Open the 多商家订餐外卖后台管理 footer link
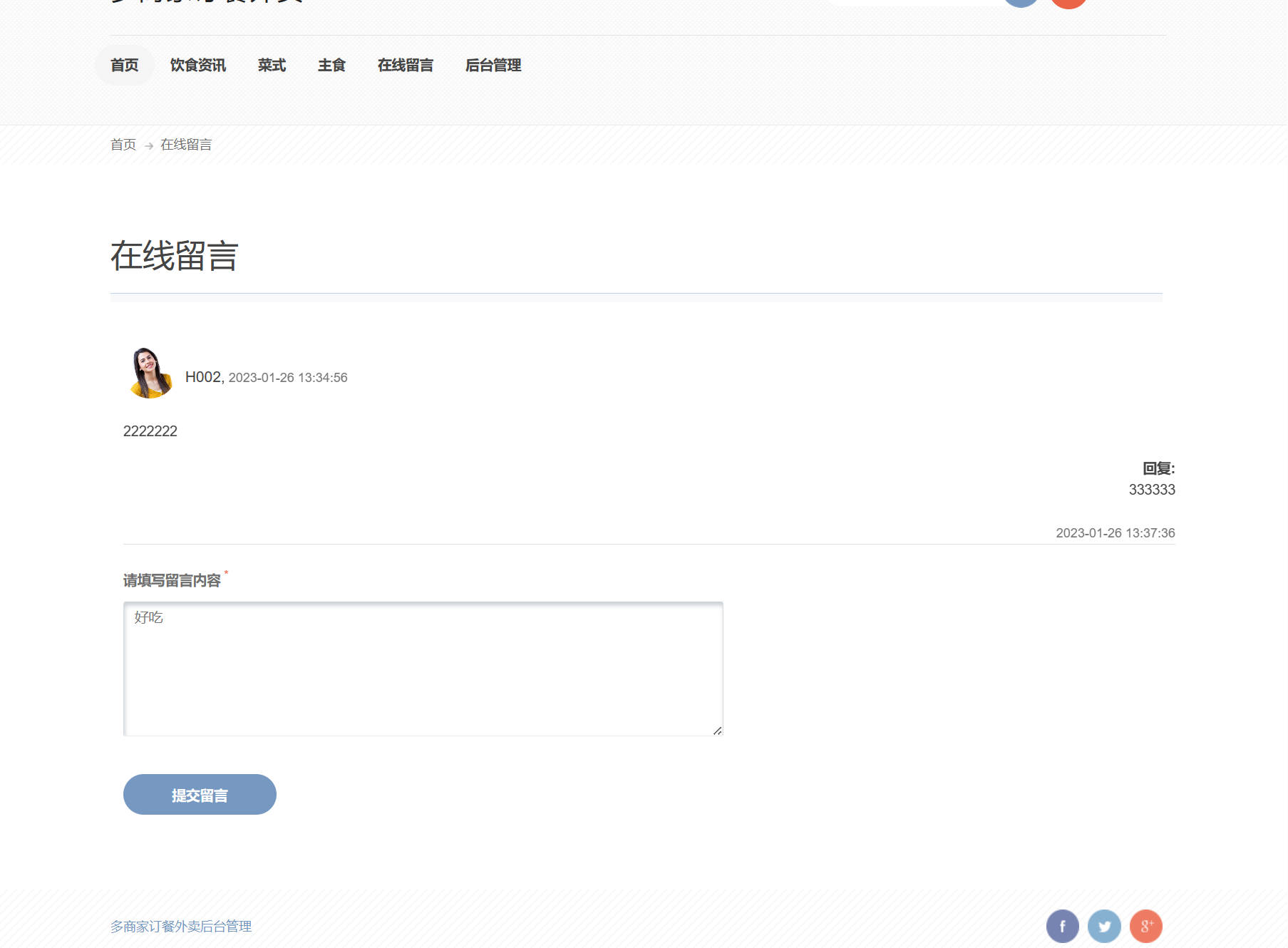The image size is (1288, 948). pyautogui.click(x=181, y=926)
